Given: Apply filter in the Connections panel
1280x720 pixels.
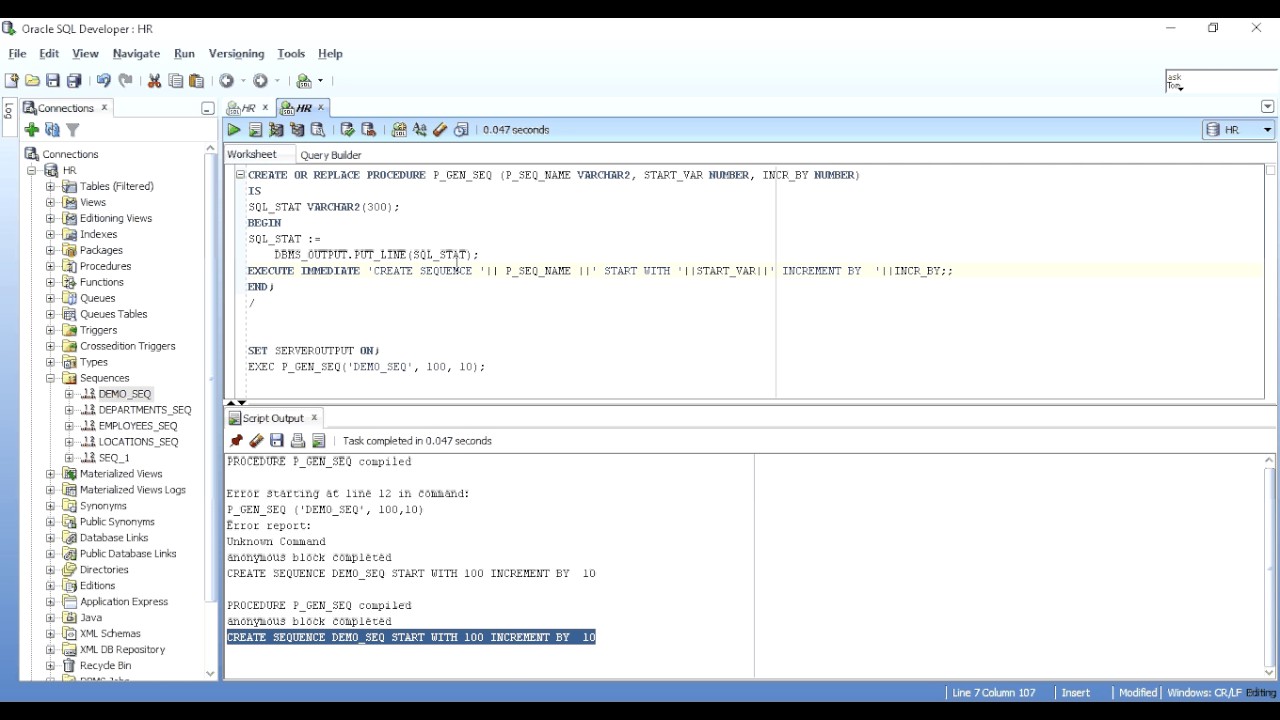Looking at the screenshot, I should [x=73, y=130].
